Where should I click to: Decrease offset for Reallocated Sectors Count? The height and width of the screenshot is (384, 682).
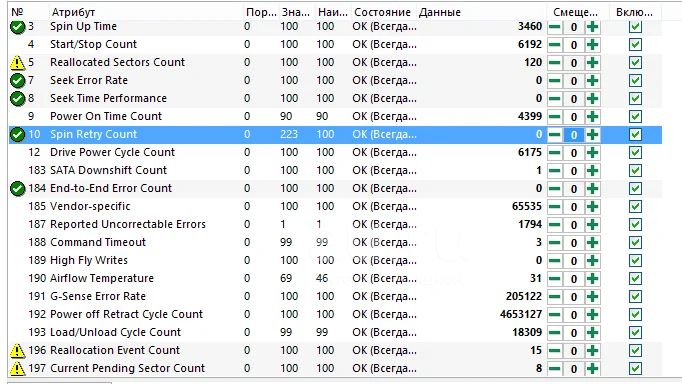coord(554,63)
